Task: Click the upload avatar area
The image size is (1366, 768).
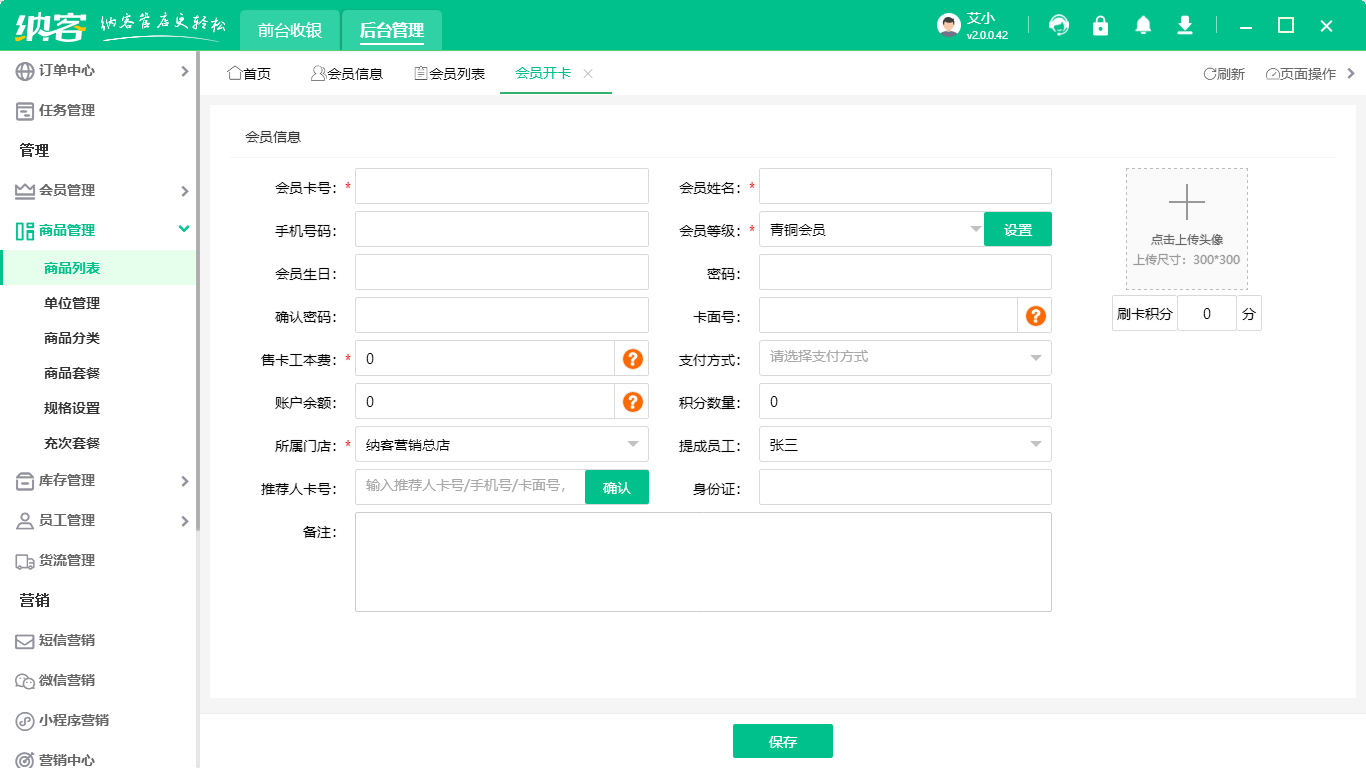Action: coord(1186,228)
